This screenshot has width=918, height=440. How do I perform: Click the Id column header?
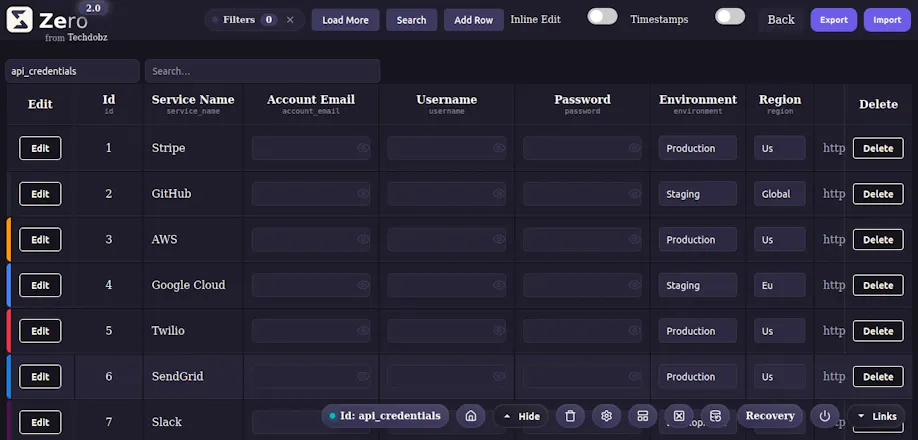point(109,104)
